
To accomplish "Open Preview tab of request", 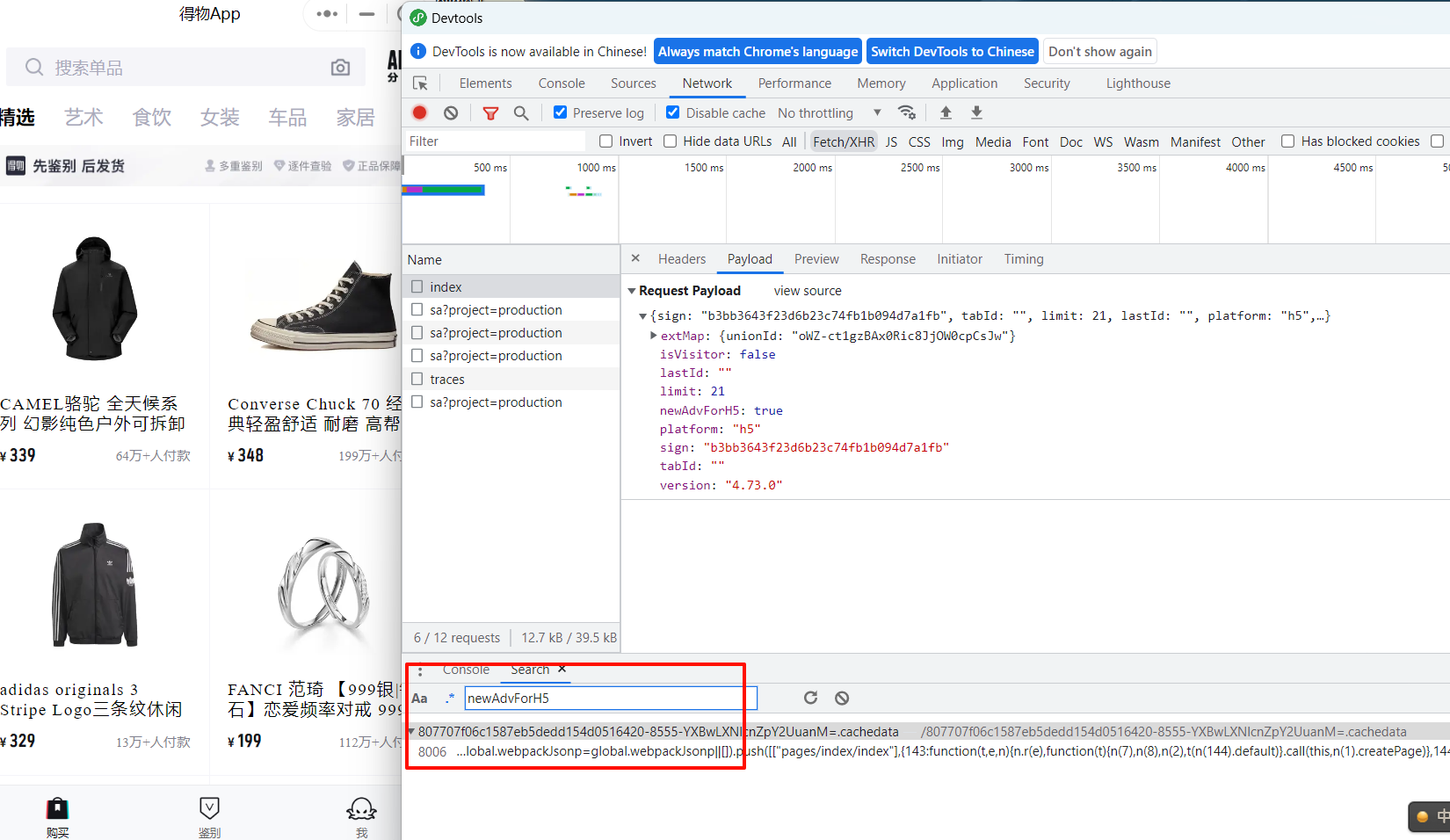I will click(816, 259).
